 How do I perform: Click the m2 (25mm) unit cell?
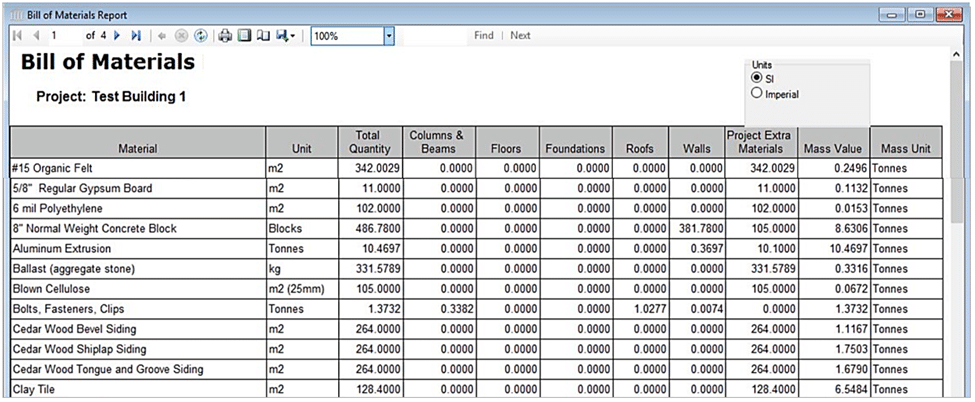click(x=302, y=289)
